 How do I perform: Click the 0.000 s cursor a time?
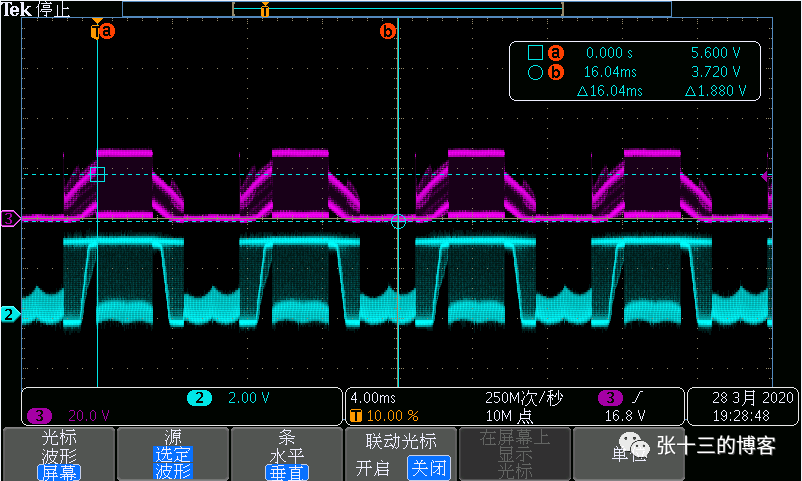(609, 53)
